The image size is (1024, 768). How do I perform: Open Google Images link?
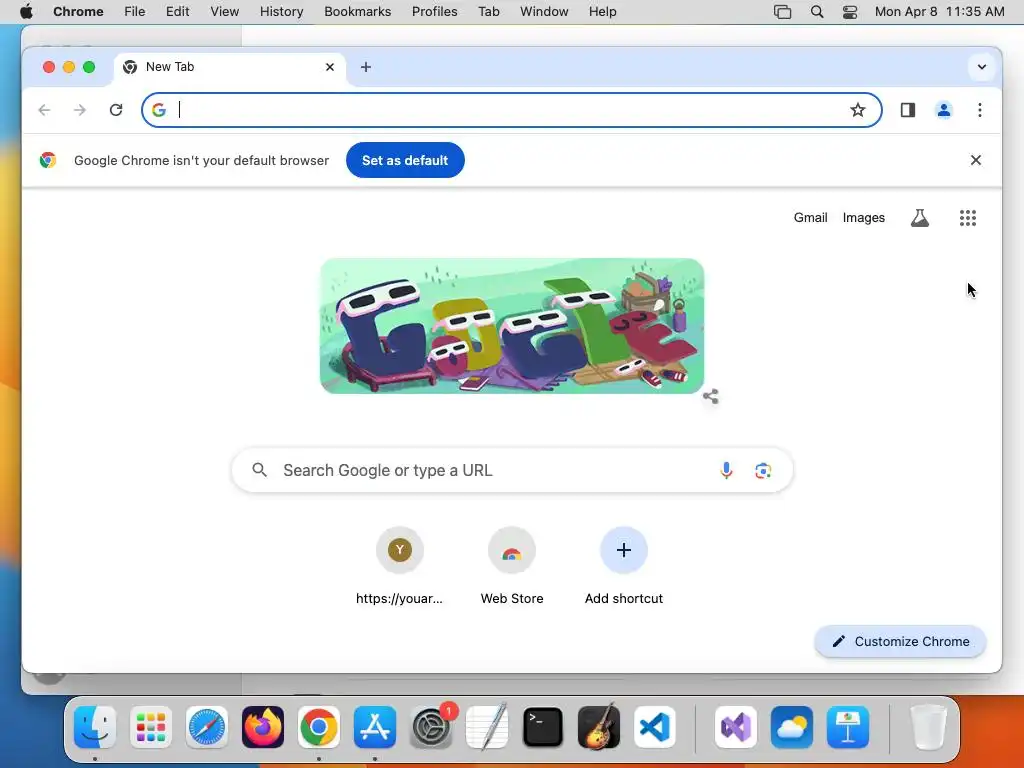pyautogui.click(x=863, y=217)
